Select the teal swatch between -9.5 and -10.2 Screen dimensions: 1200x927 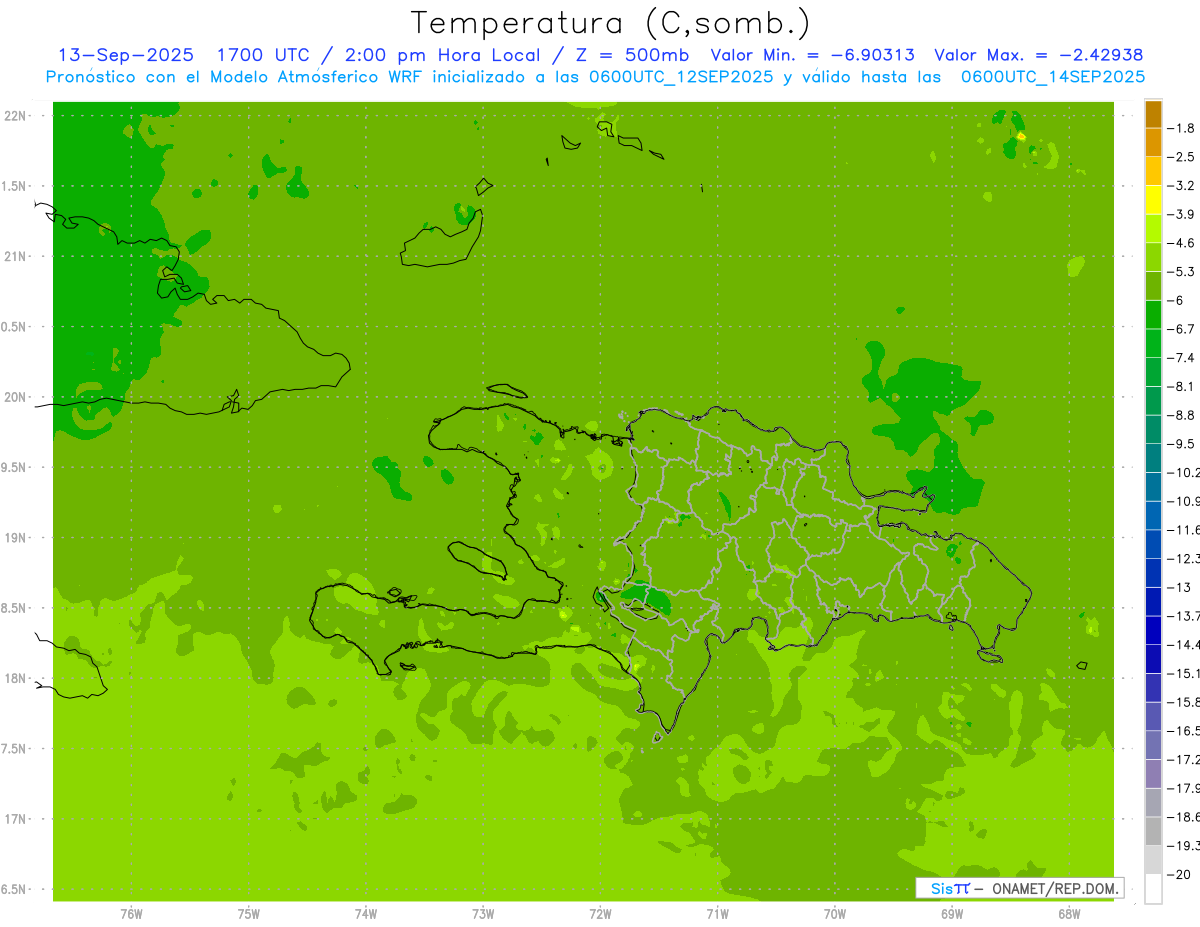coord(1153,458)
